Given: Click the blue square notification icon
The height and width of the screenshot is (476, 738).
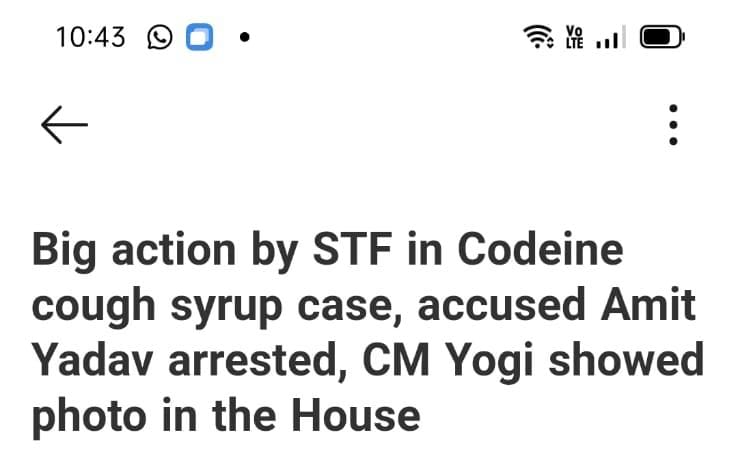Looking at the screenshot, I should tap(201, 38).
